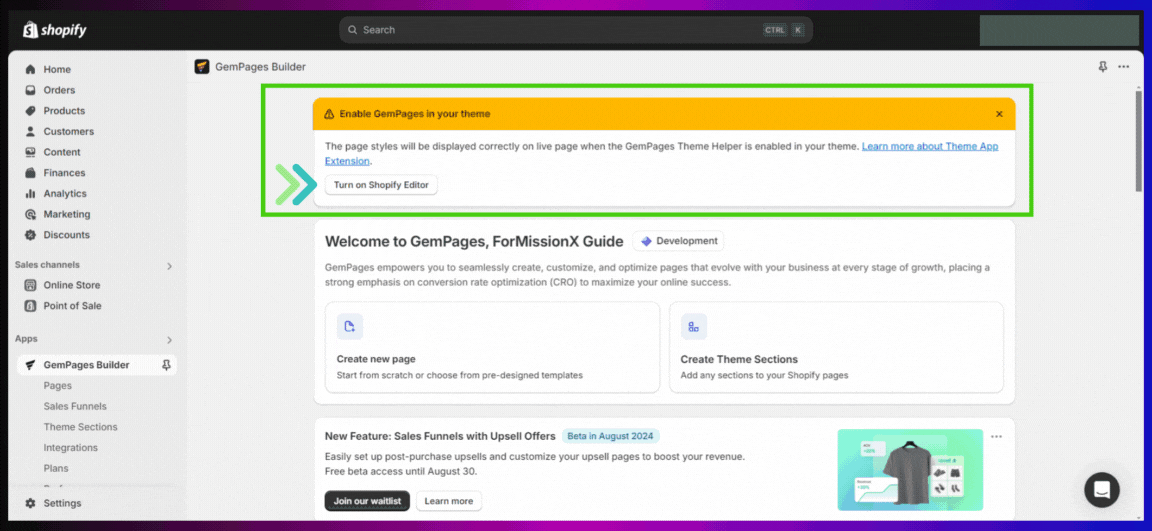Click the Create new page card

coord(492,347)
